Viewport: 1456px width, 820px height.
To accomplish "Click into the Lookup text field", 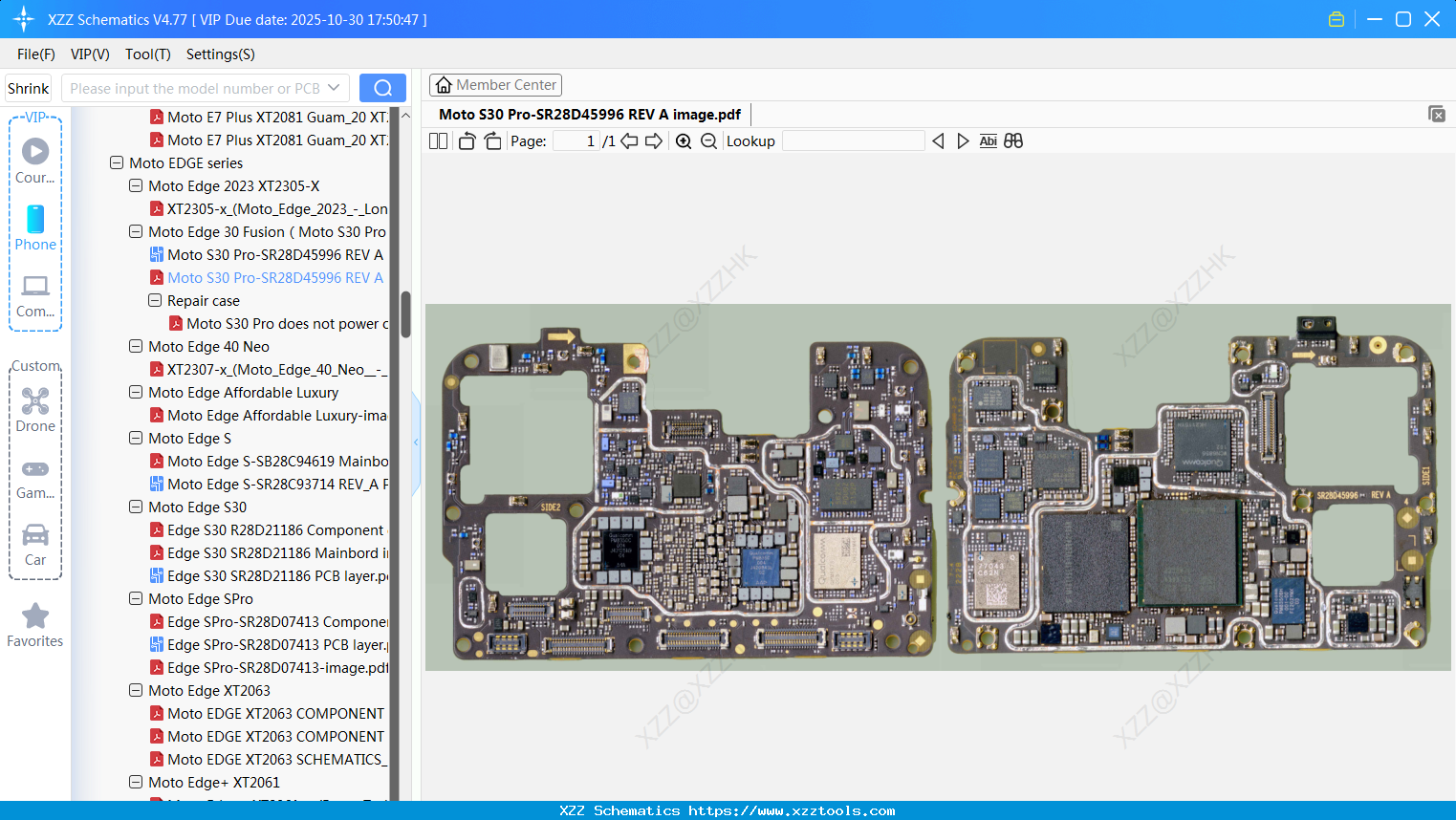I will [853, 141].
